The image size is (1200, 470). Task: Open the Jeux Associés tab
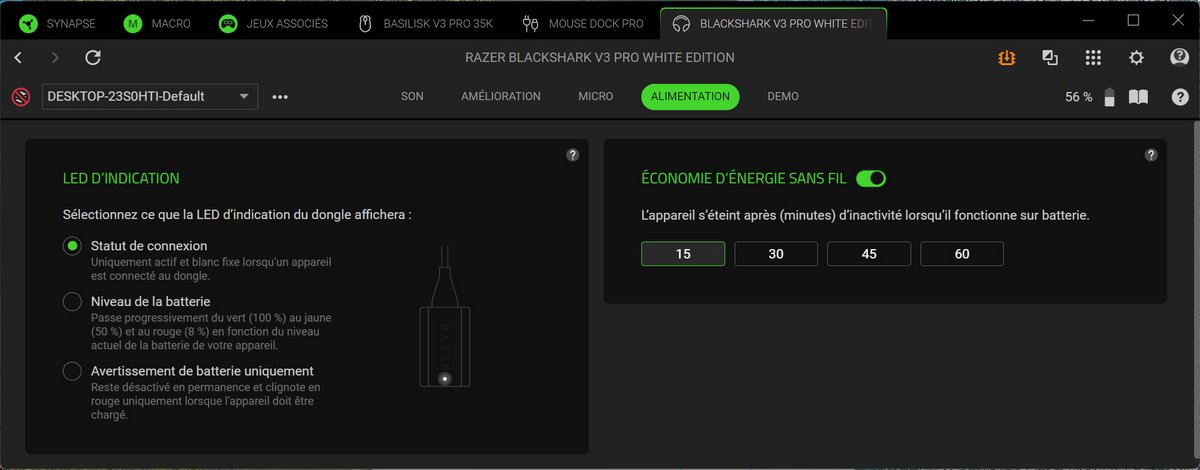pos(274,22)
